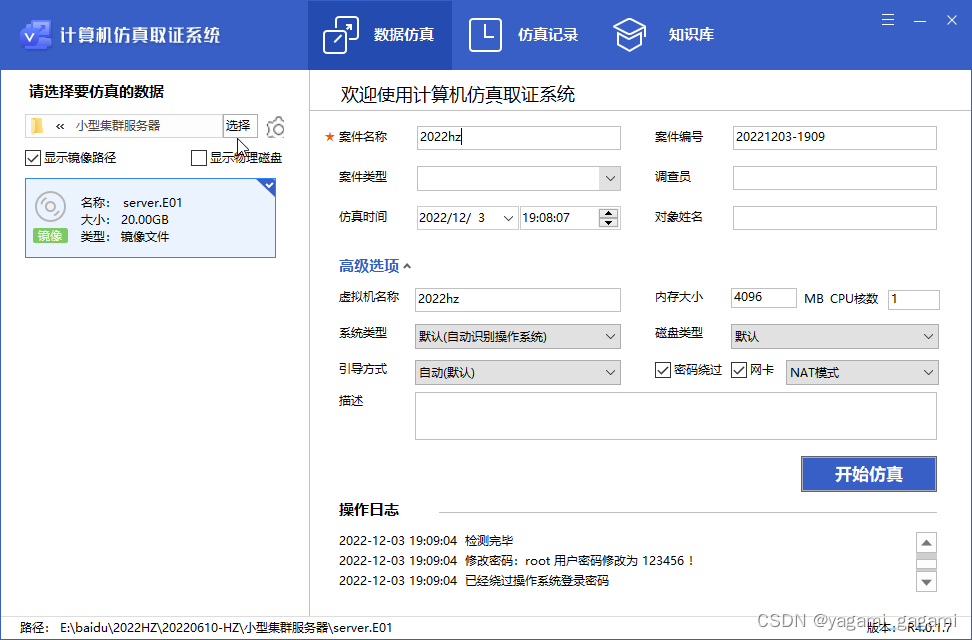Click the 案件名称 input field

click(x=518, y=138)
